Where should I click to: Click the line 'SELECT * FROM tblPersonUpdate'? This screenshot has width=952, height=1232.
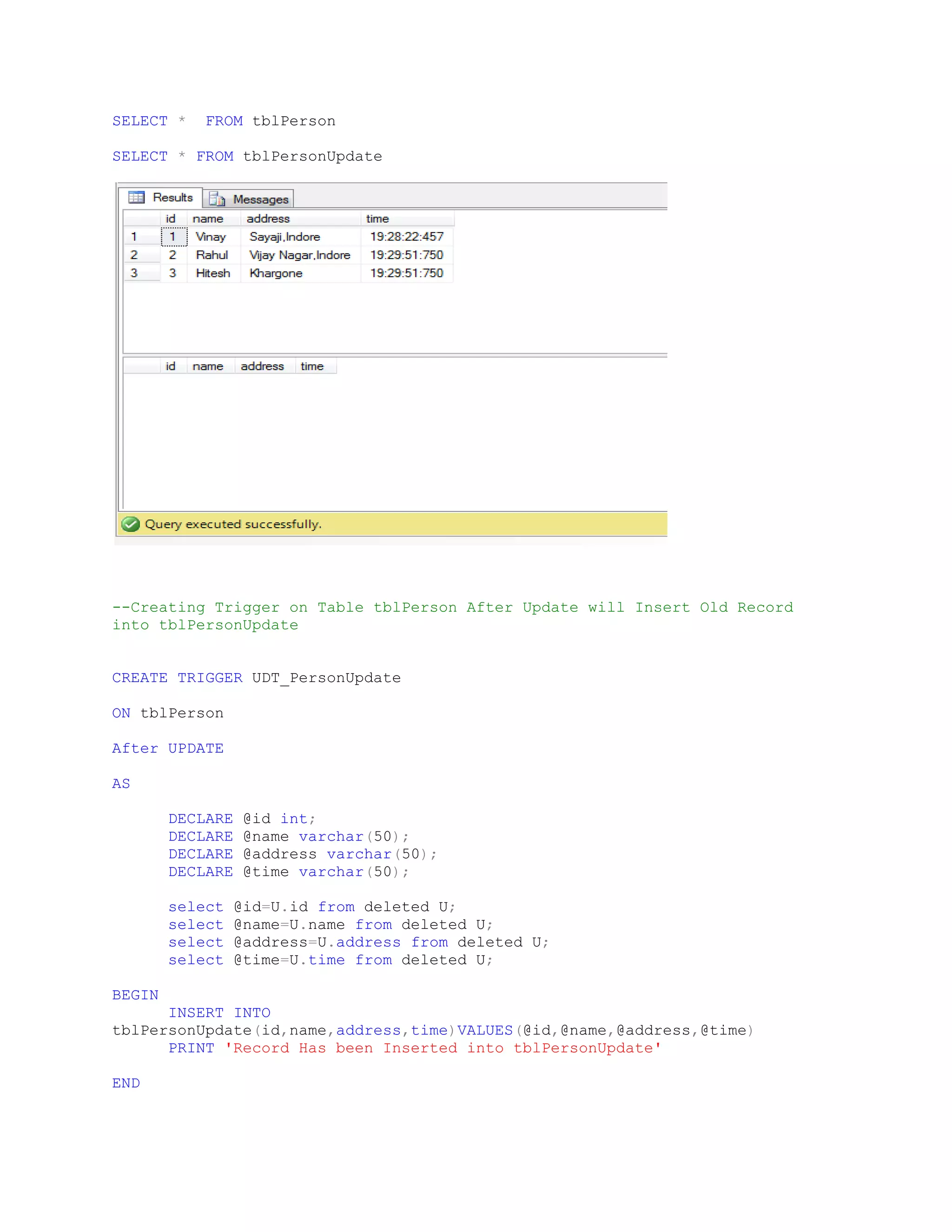click(247, 156)
